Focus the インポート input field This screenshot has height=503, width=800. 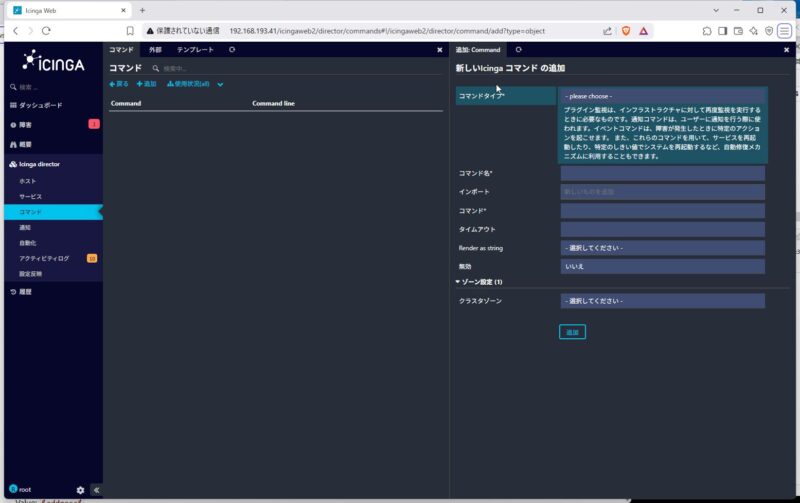(663, 192)
